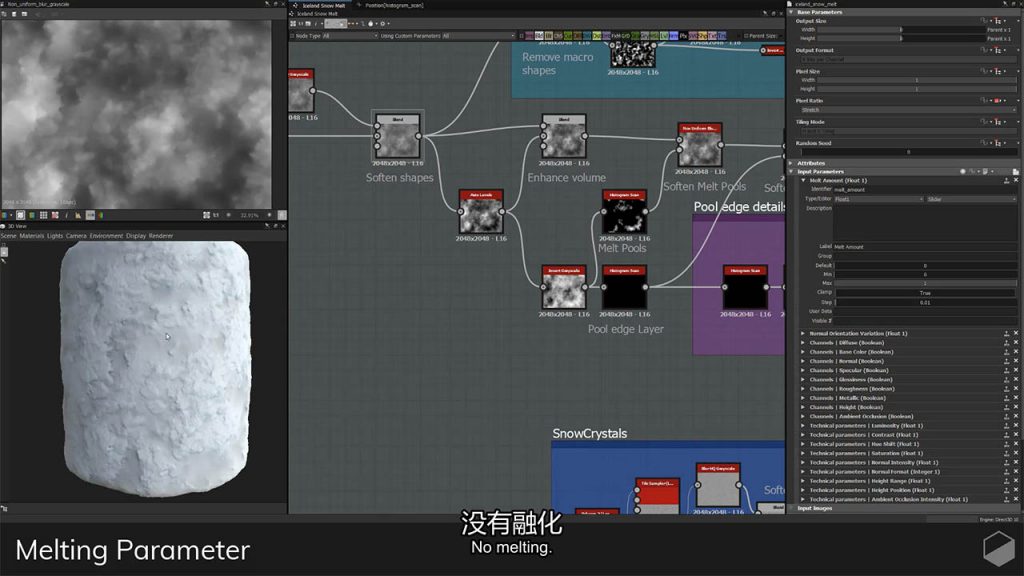Click export icon on Channels Diffuse row

1006,342
